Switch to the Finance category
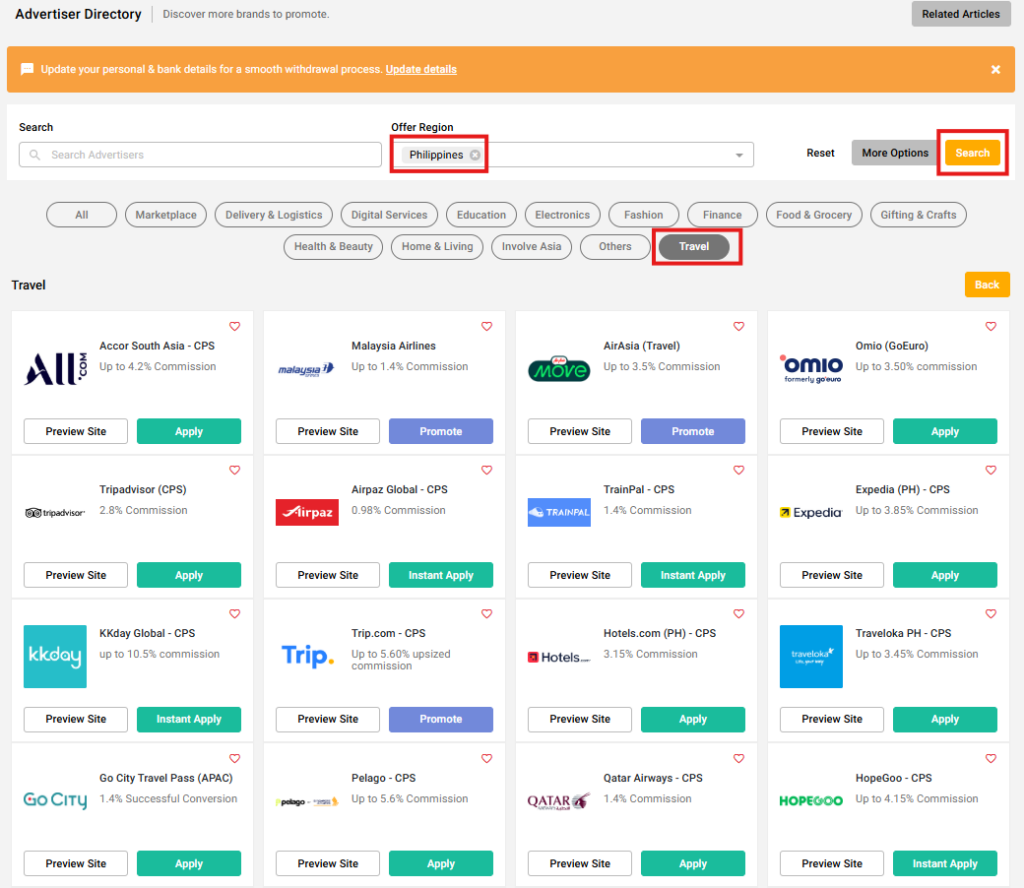The height and width of the screenshot is (888, 1024). (x=722, y=215)
